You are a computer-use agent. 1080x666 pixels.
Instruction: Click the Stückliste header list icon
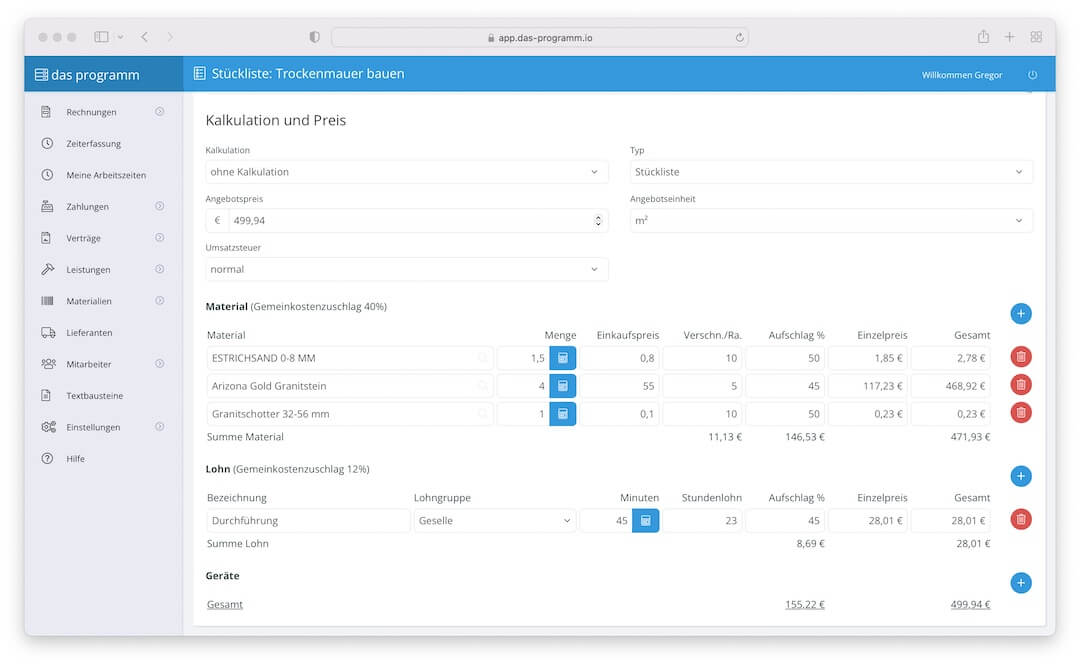pos(200,73)
